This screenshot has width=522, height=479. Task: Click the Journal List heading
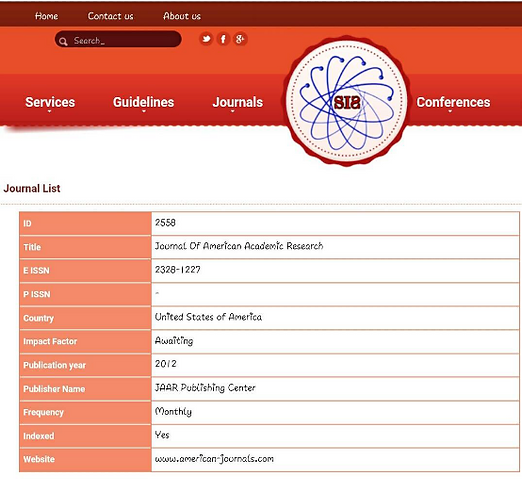pos(32,188)
